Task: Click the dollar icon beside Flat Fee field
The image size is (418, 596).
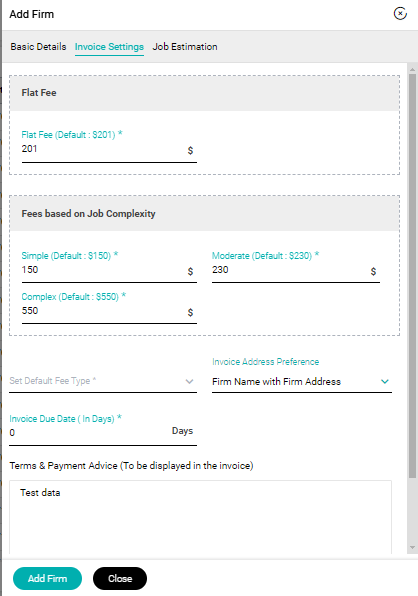Action: (x=190, y=151)
